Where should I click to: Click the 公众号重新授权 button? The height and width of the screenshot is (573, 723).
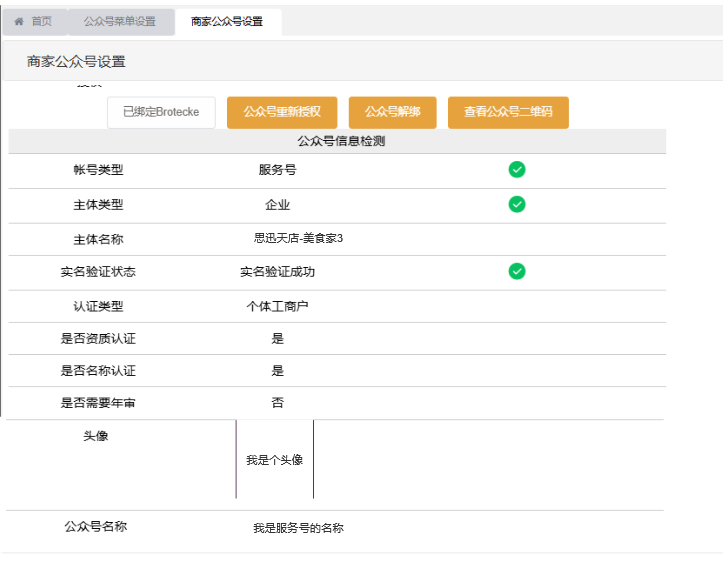(282, 112)
